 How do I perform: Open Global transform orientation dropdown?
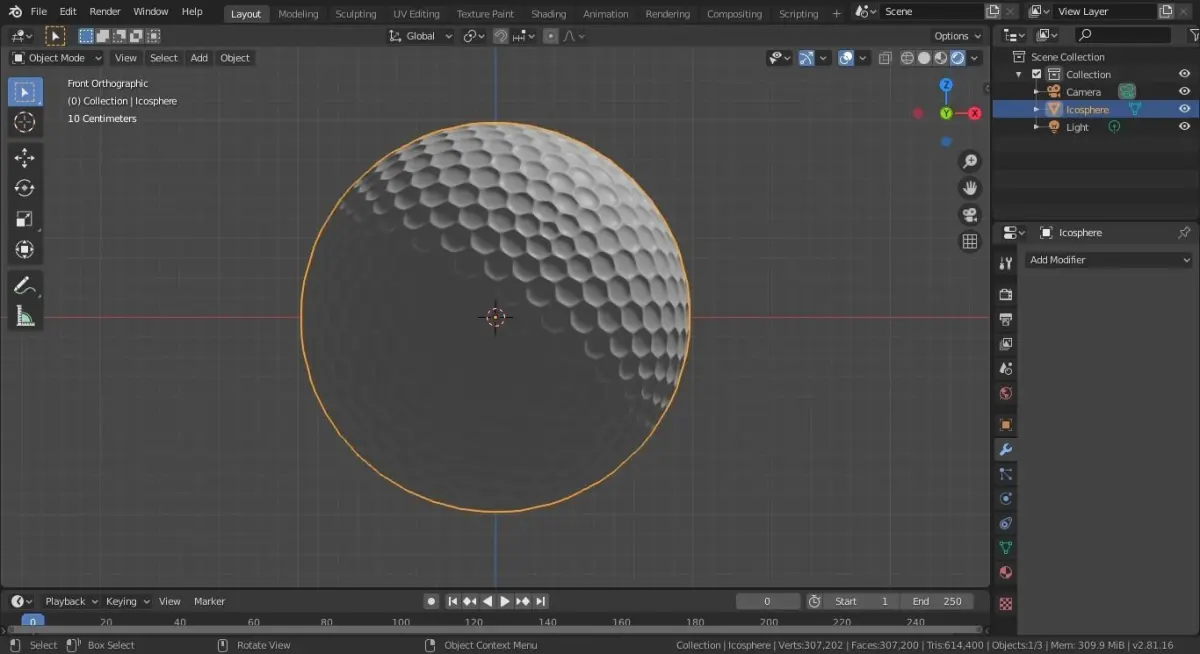point(420,36)
